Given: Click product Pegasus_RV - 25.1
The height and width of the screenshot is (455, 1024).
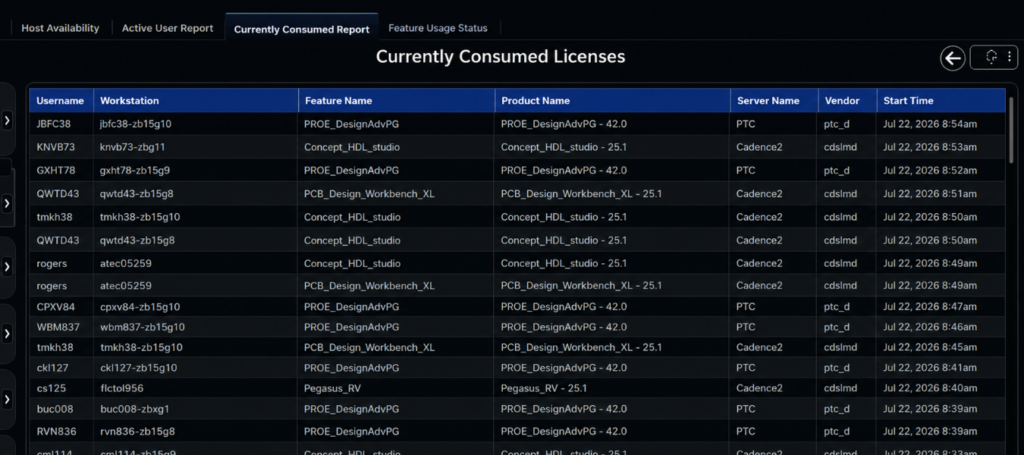Looking at the screenshot, I should pyautogui.click(x=544, y=388).
